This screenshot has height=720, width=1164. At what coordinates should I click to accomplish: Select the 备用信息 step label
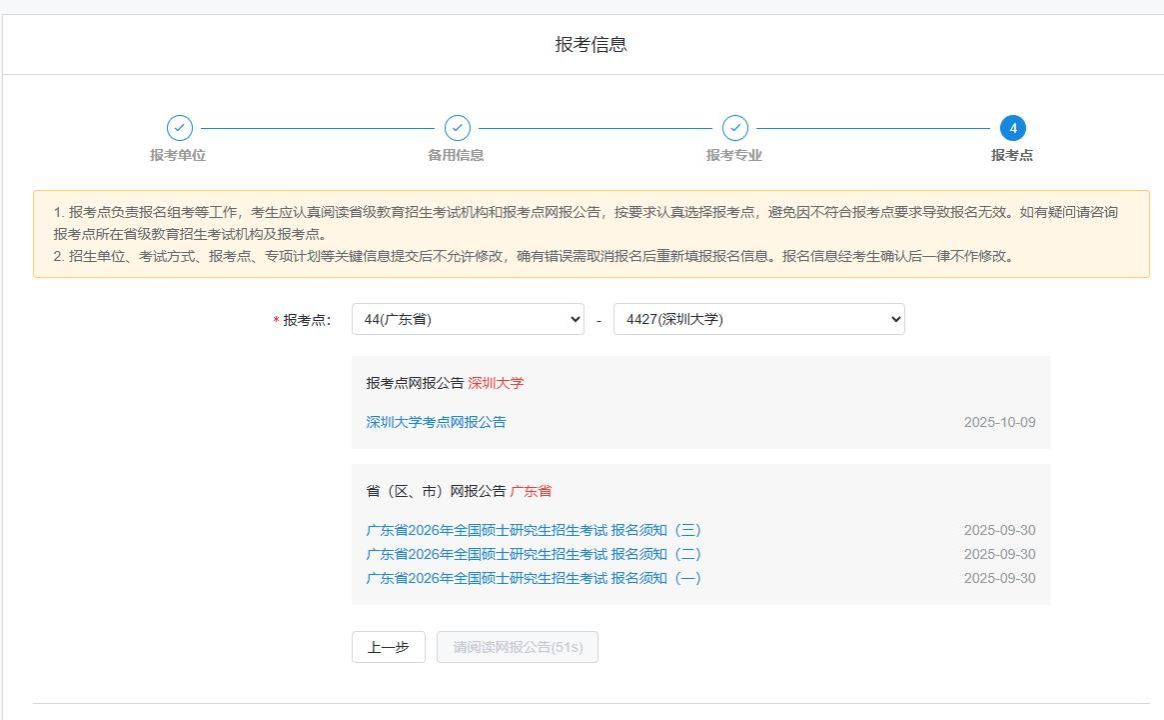(x=456, y=155)
